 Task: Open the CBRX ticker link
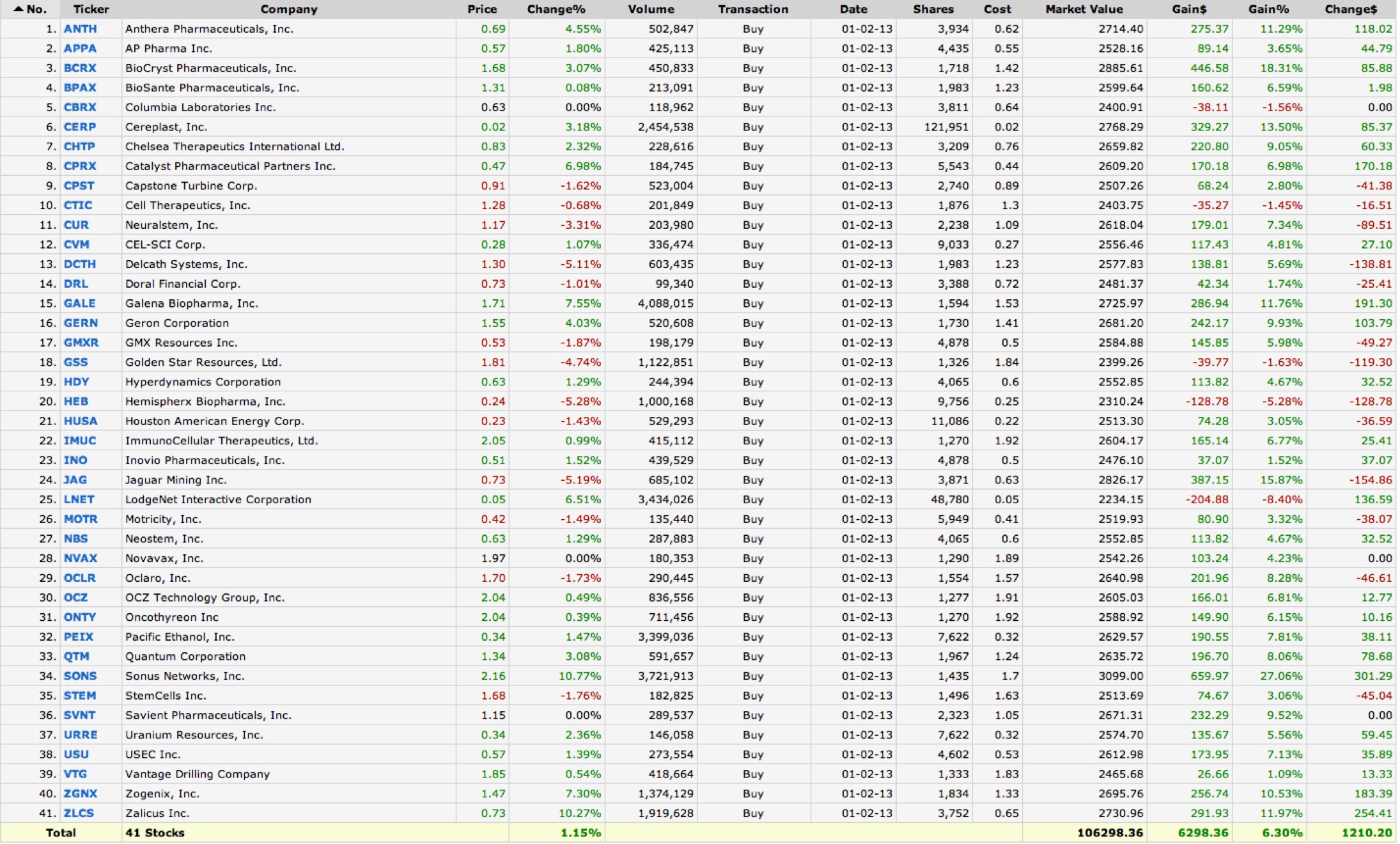80,107
